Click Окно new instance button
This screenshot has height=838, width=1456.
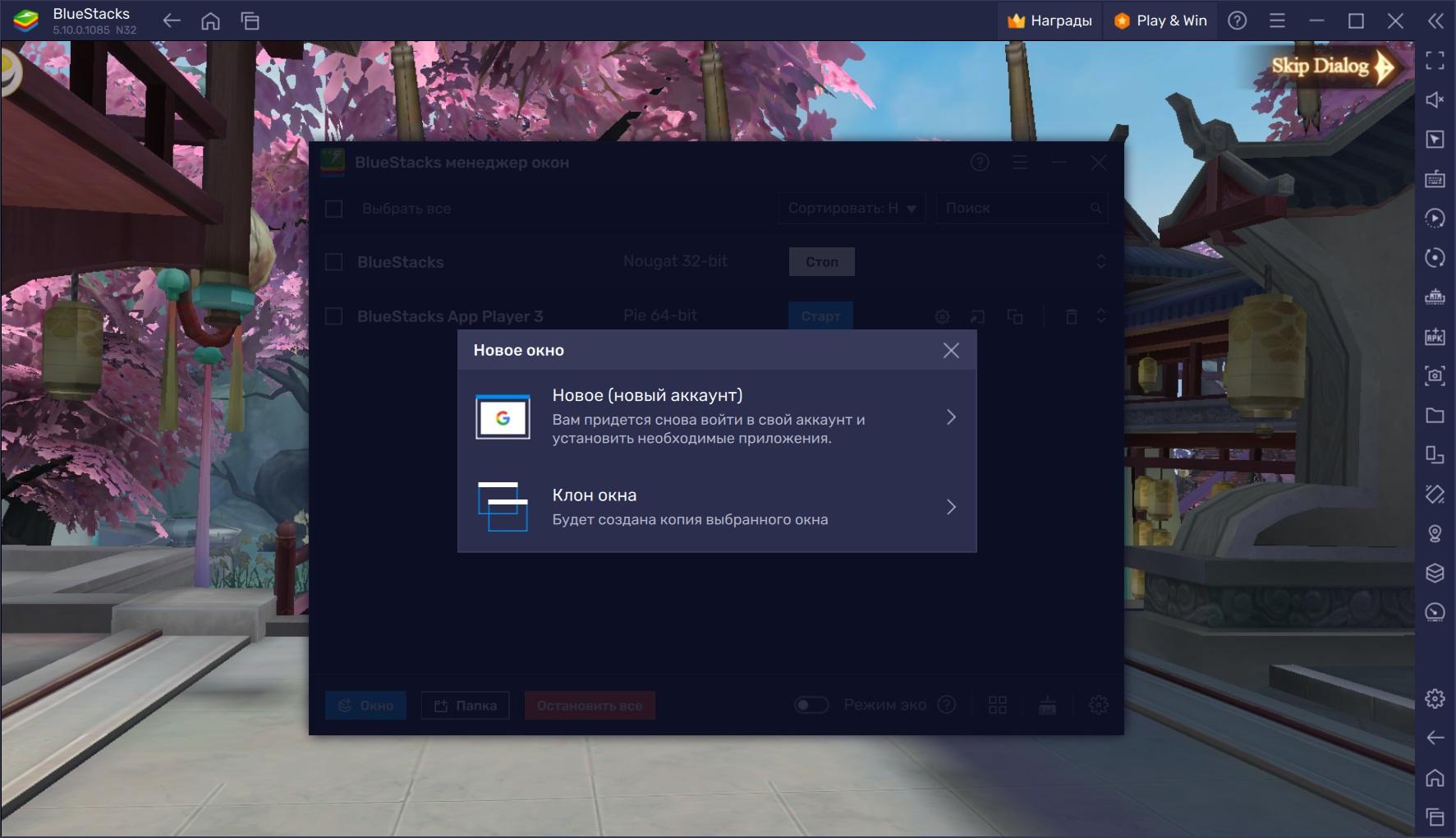365,705
